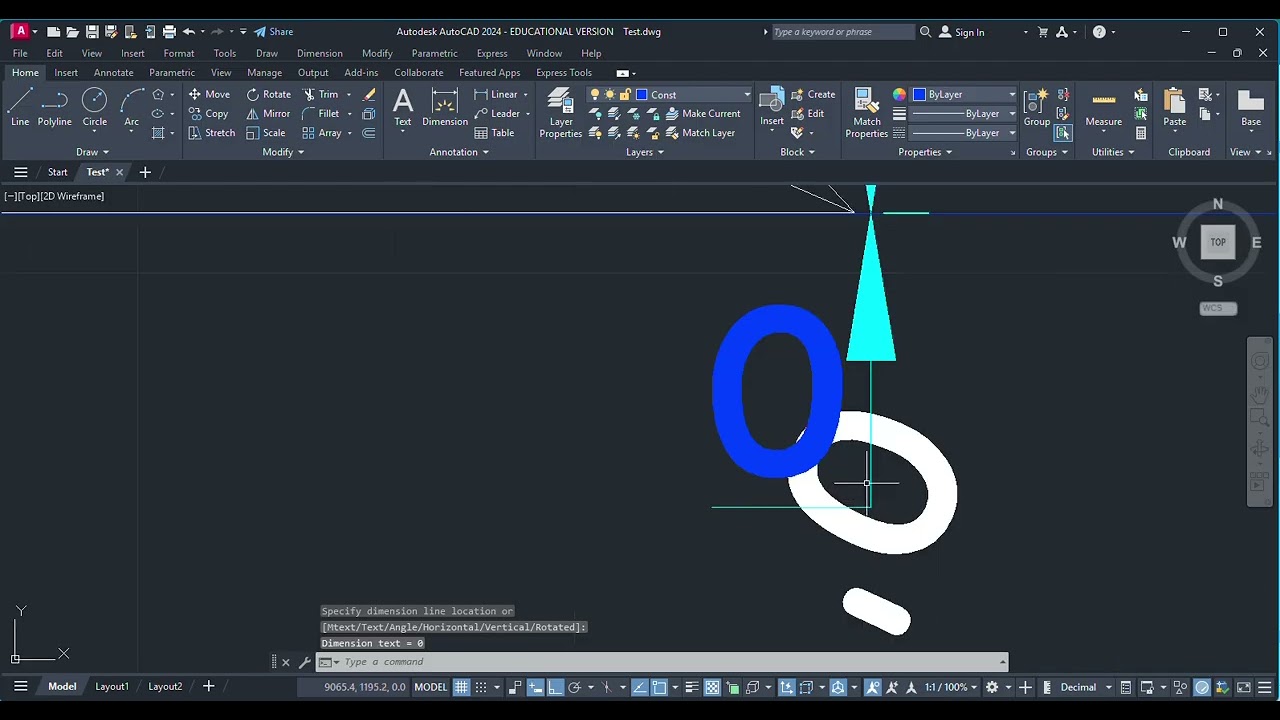The height and width of the screenshot is (720, 1280).
Task: Toggle object snap tracking in status bar
Action: point(640,688)
